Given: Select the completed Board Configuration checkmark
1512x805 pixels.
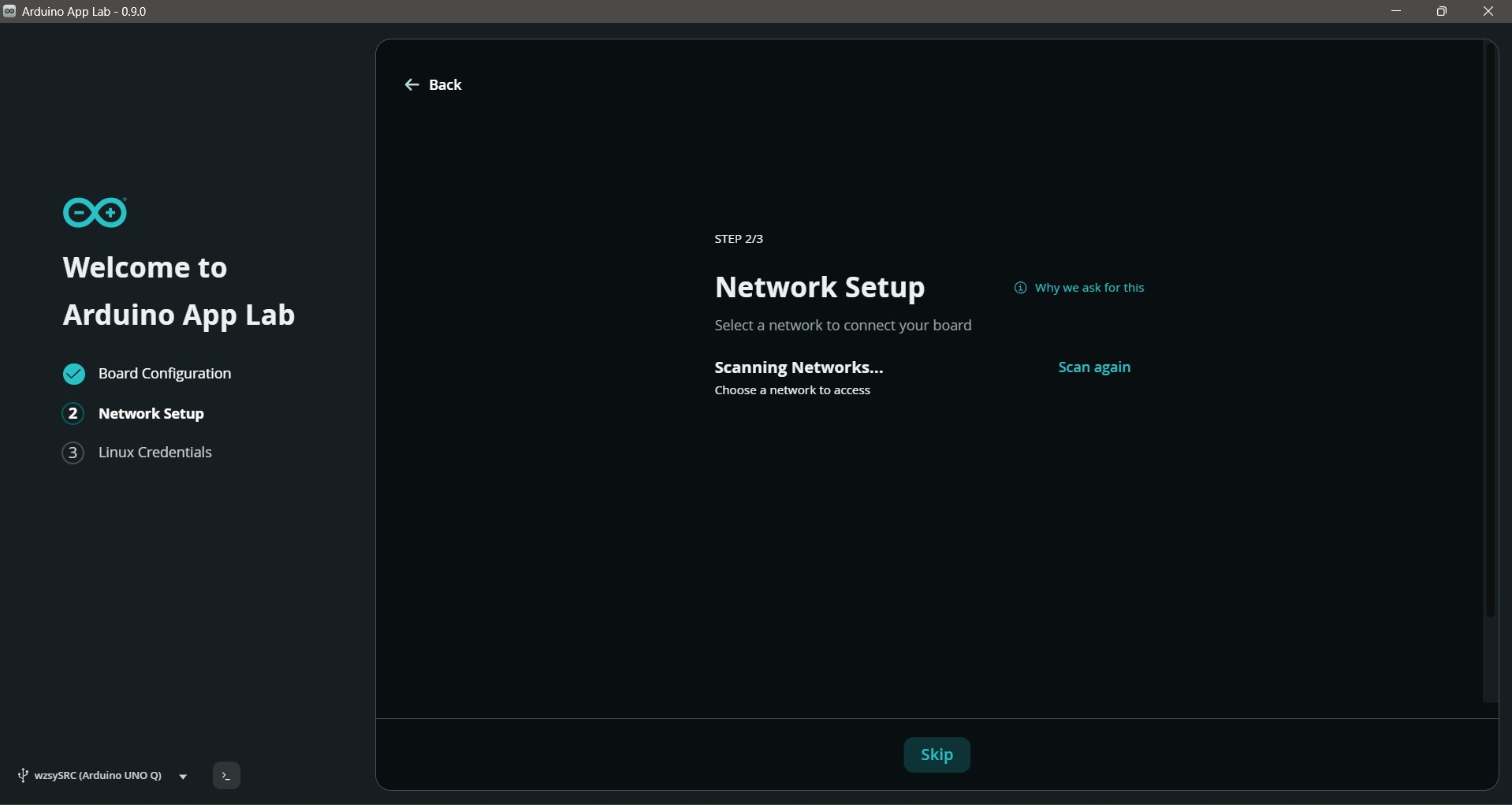Looking at the screenshot, I should [x=74, y=374].
